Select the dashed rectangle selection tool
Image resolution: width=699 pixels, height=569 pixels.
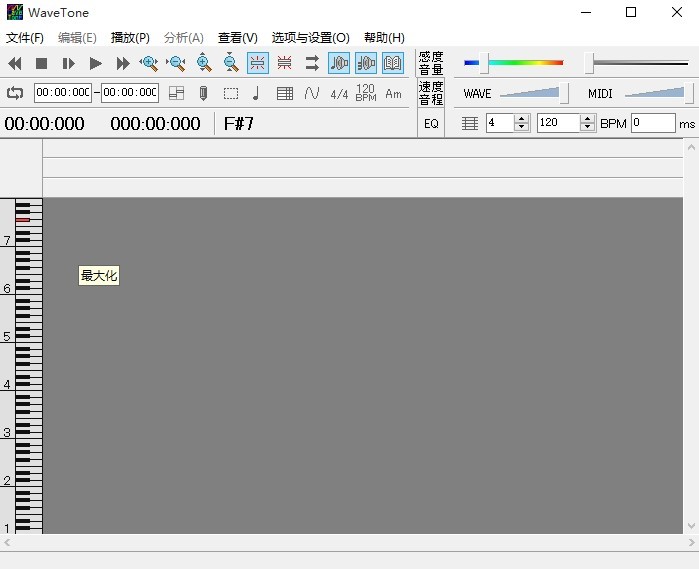(x=230, y=93)
